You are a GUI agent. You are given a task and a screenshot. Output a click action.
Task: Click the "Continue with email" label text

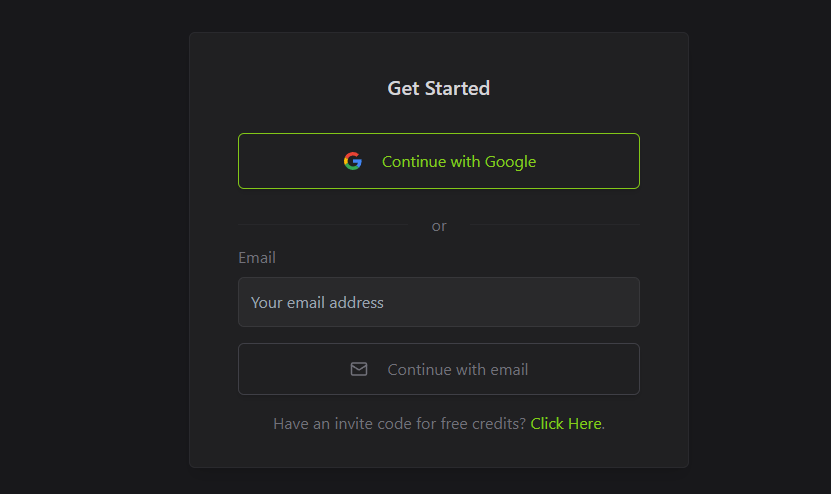tap(458, 370)
